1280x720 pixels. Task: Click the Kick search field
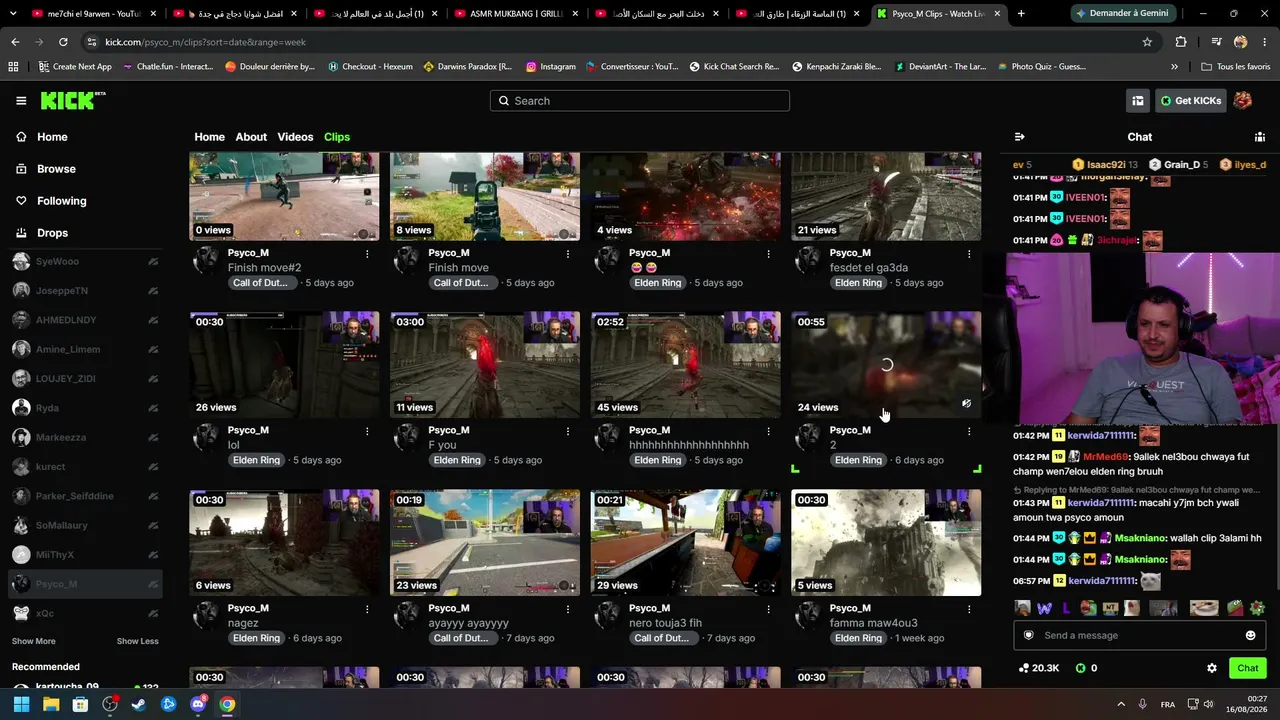640,101
